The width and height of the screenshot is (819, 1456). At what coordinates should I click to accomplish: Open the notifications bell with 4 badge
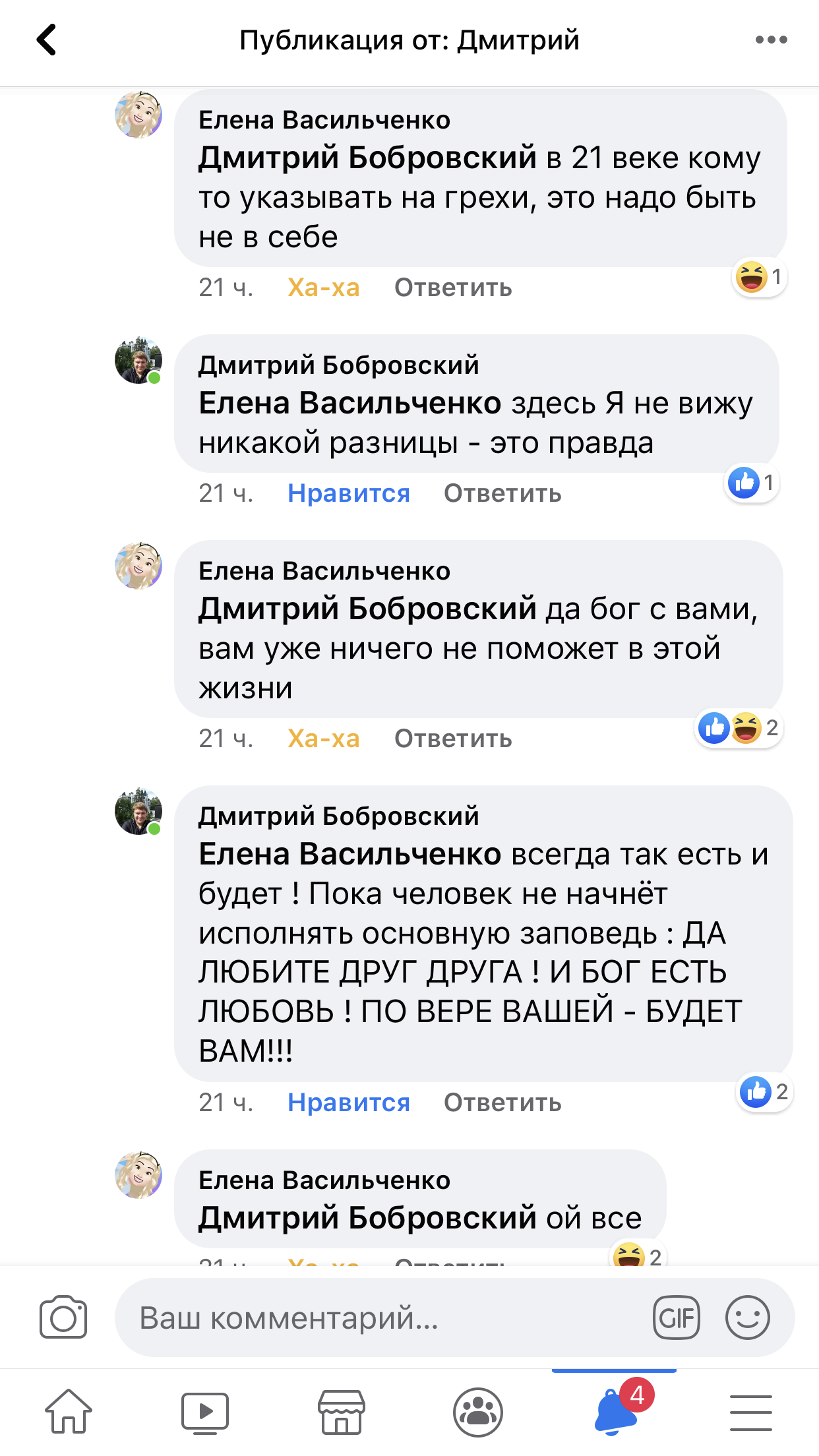616,1412
